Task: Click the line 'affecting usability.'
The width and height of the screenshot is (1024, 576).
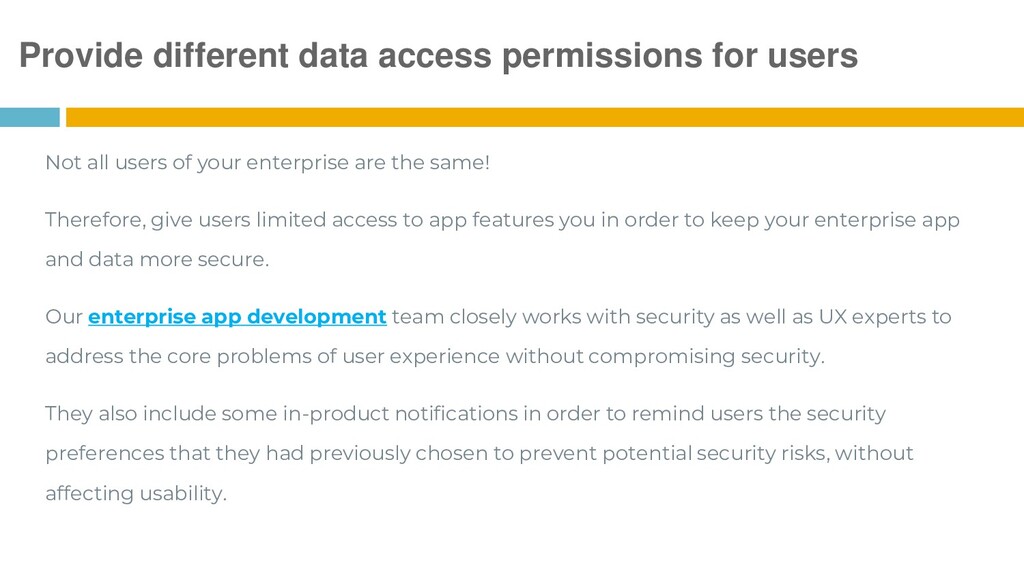Action: 136,494
